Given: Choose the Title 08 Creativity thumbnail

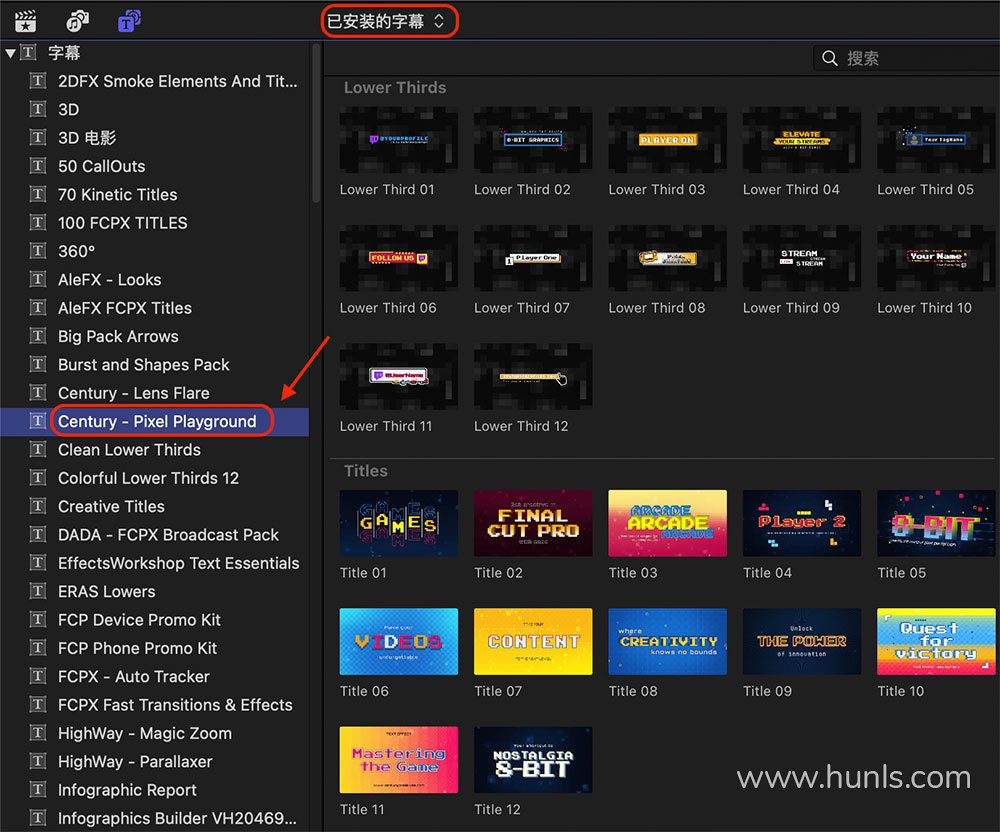Looking at the screenshot, I should (x=667, y=641).
